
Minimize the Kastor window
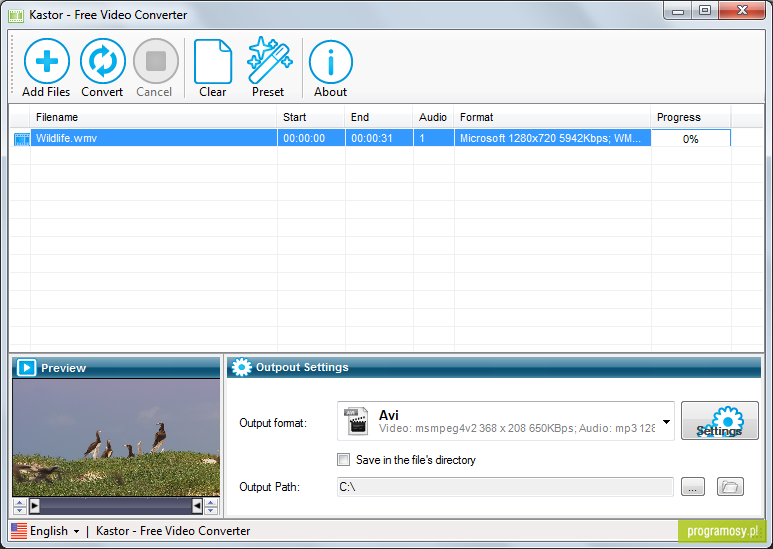[x=678, y=11]
